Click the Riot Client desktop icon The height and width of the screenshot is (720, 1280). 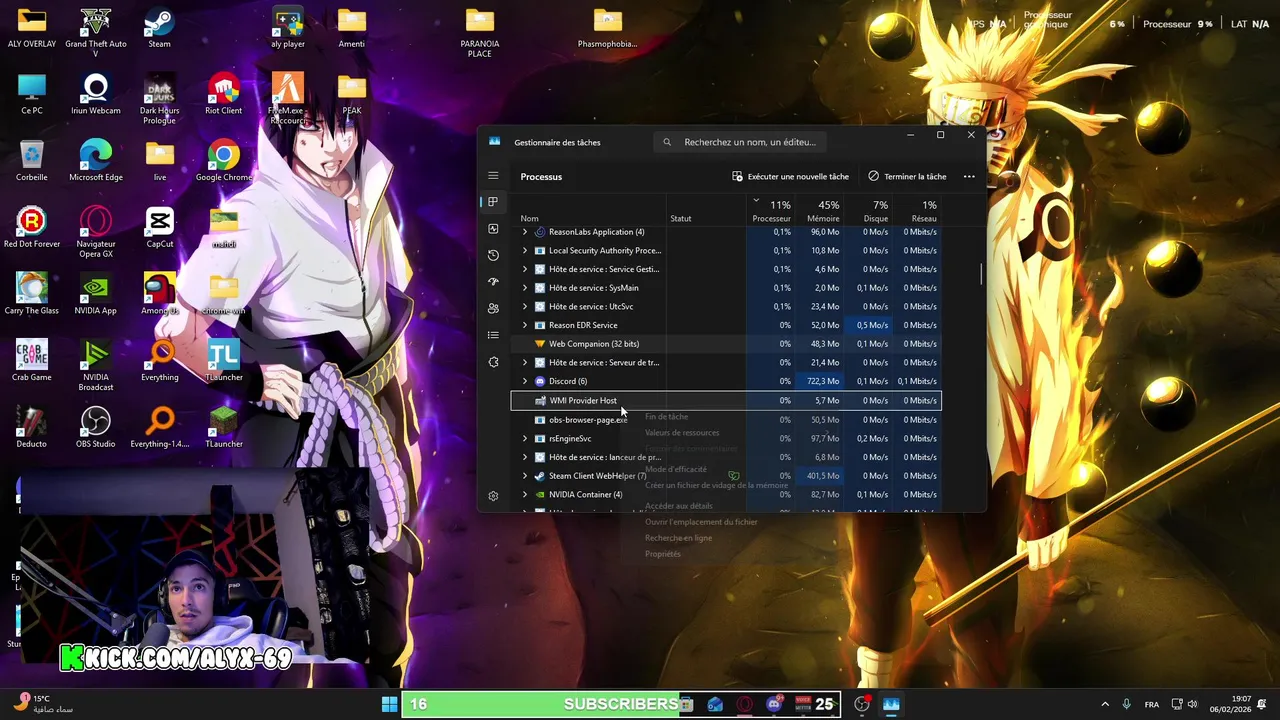click(x=223, y=95)
